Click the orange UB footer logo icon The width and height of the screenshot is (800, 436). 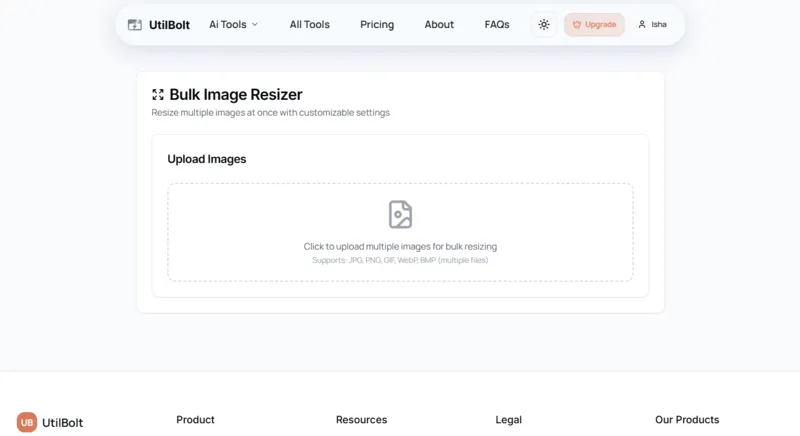[27, 422]
